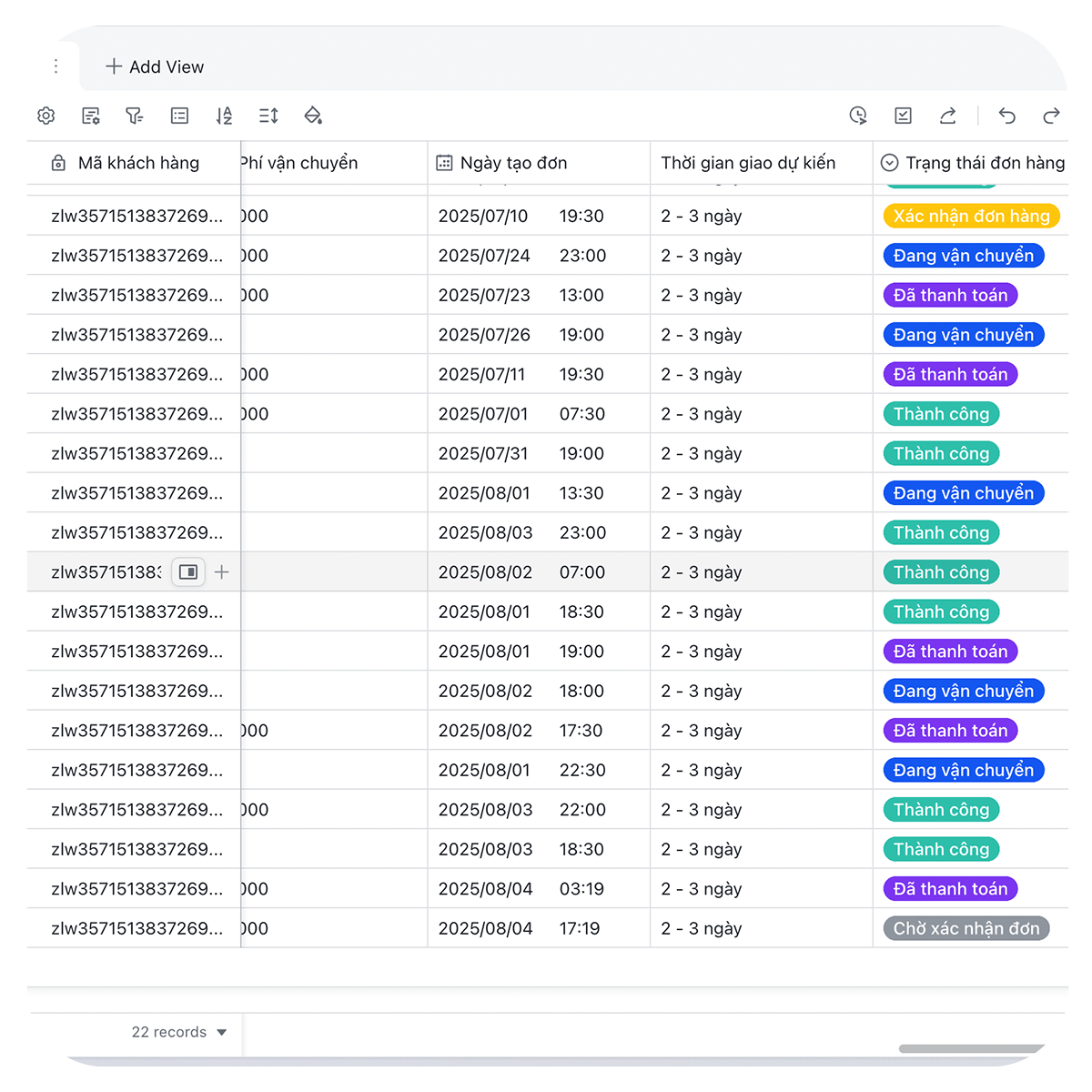Undo the last action
Screen dimensions: 1092x1092
(1006, 116)
